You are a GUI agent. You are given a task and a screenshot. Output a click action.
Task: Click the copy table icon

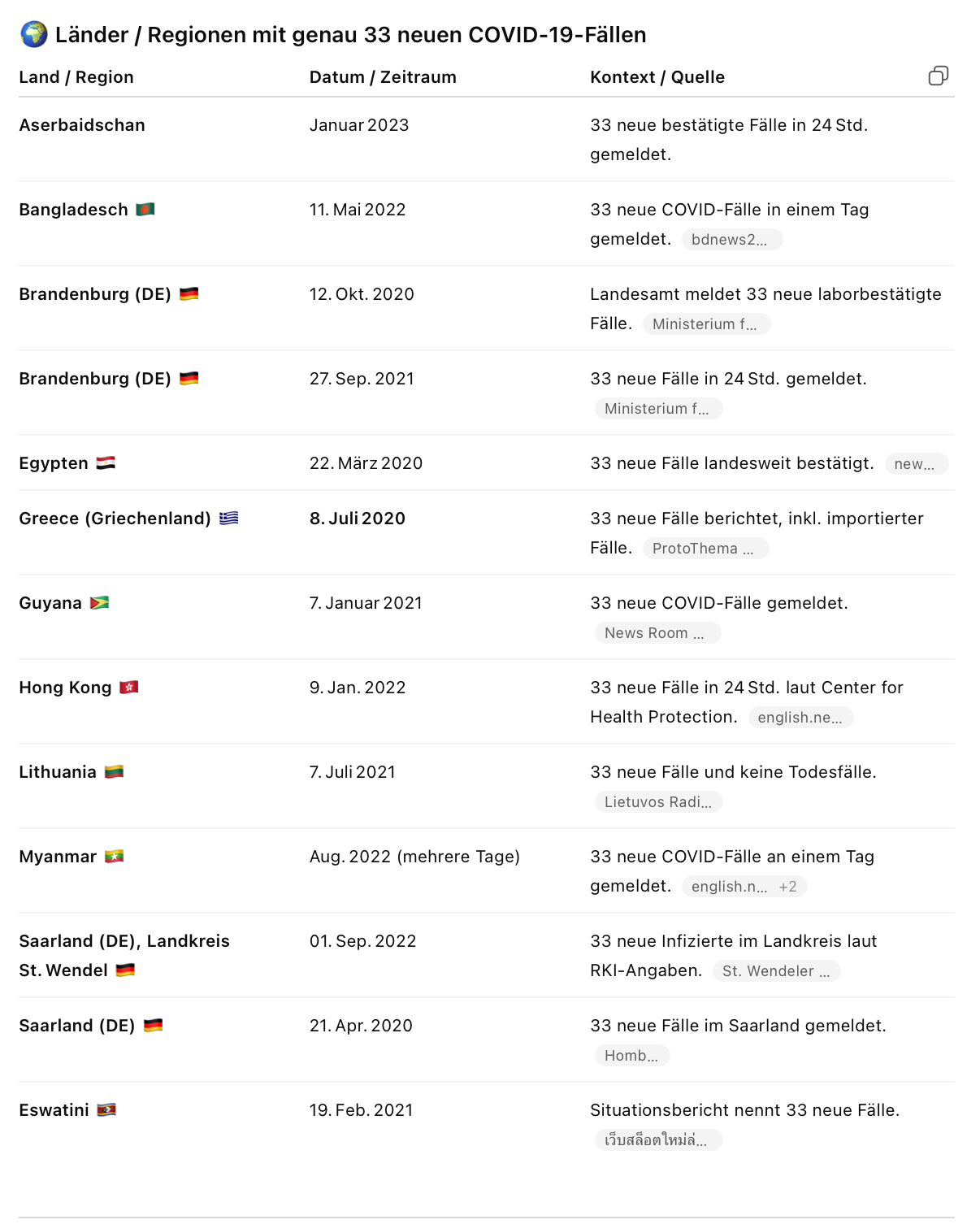click(x=938, y=76)
